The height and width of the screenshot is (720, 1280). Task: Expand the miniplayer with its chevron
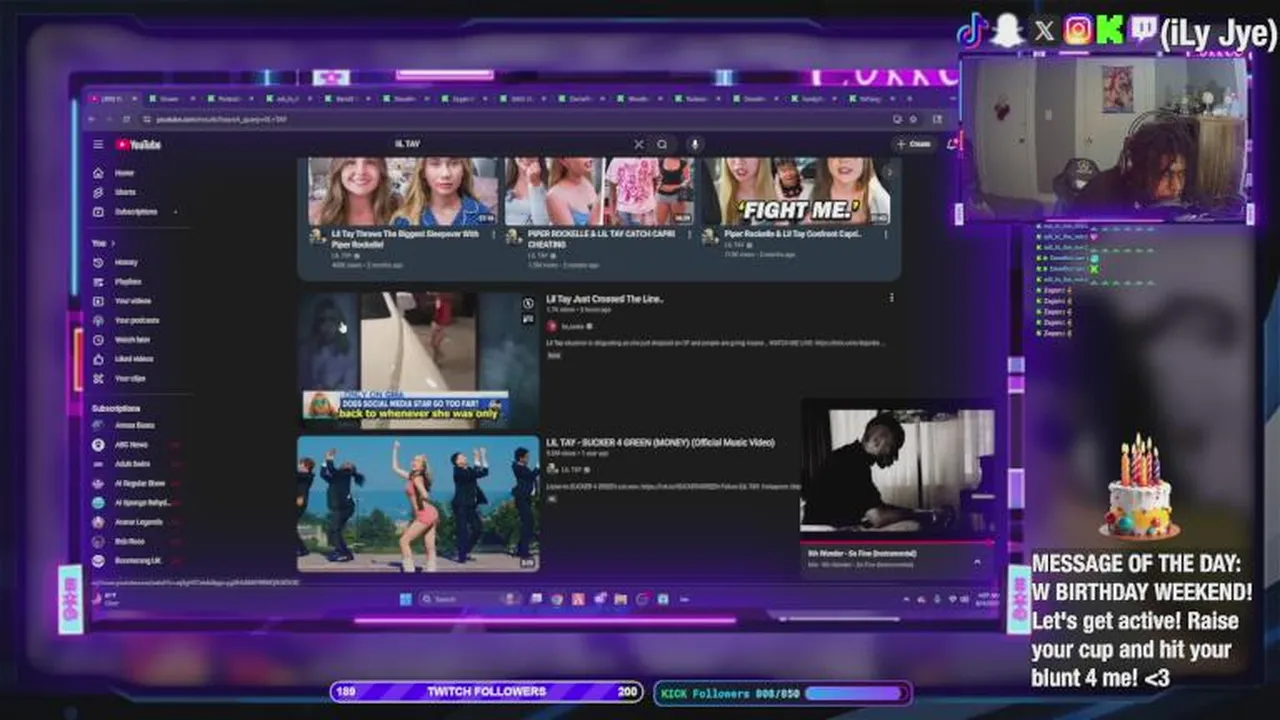[x=977, y=561]
